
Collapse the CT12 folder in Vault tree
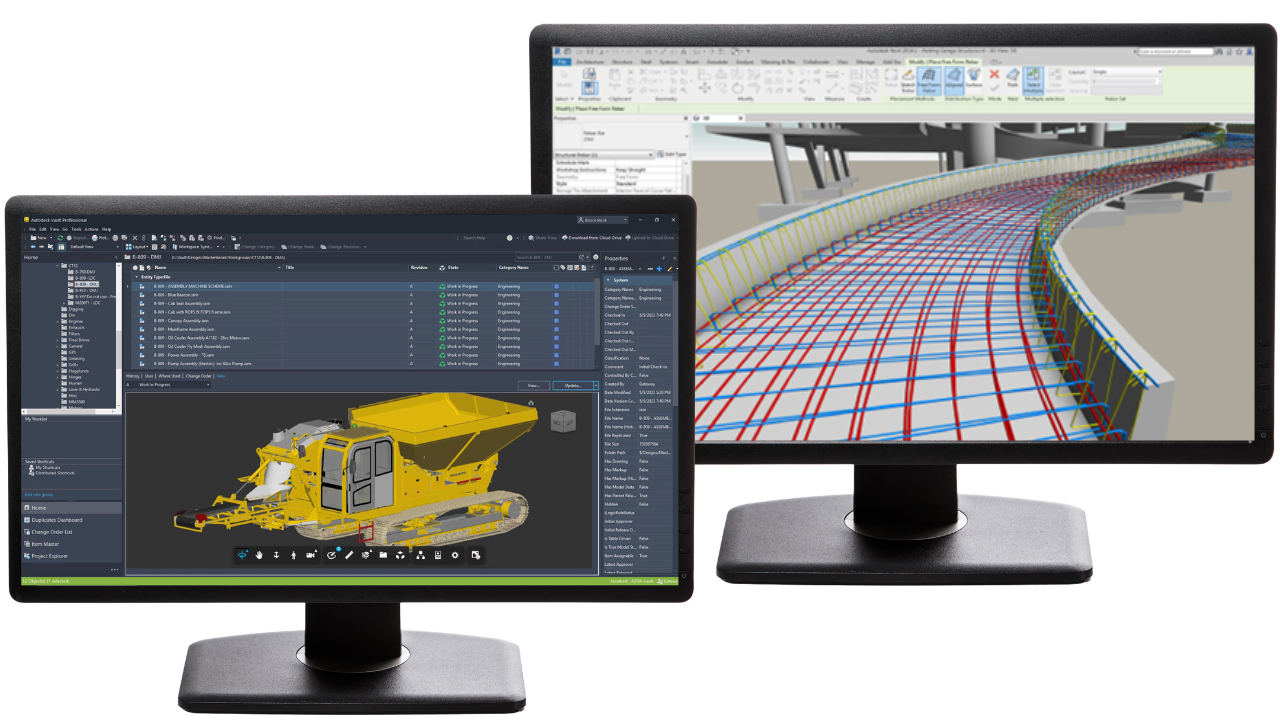(58, 266)
